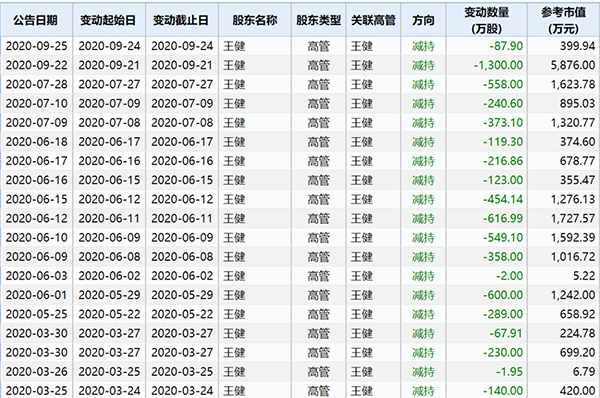The width and height of the screenshot is (600, 398).
Task: Select announcement date 2020-05-25
Action: click(x=36, y=314)
